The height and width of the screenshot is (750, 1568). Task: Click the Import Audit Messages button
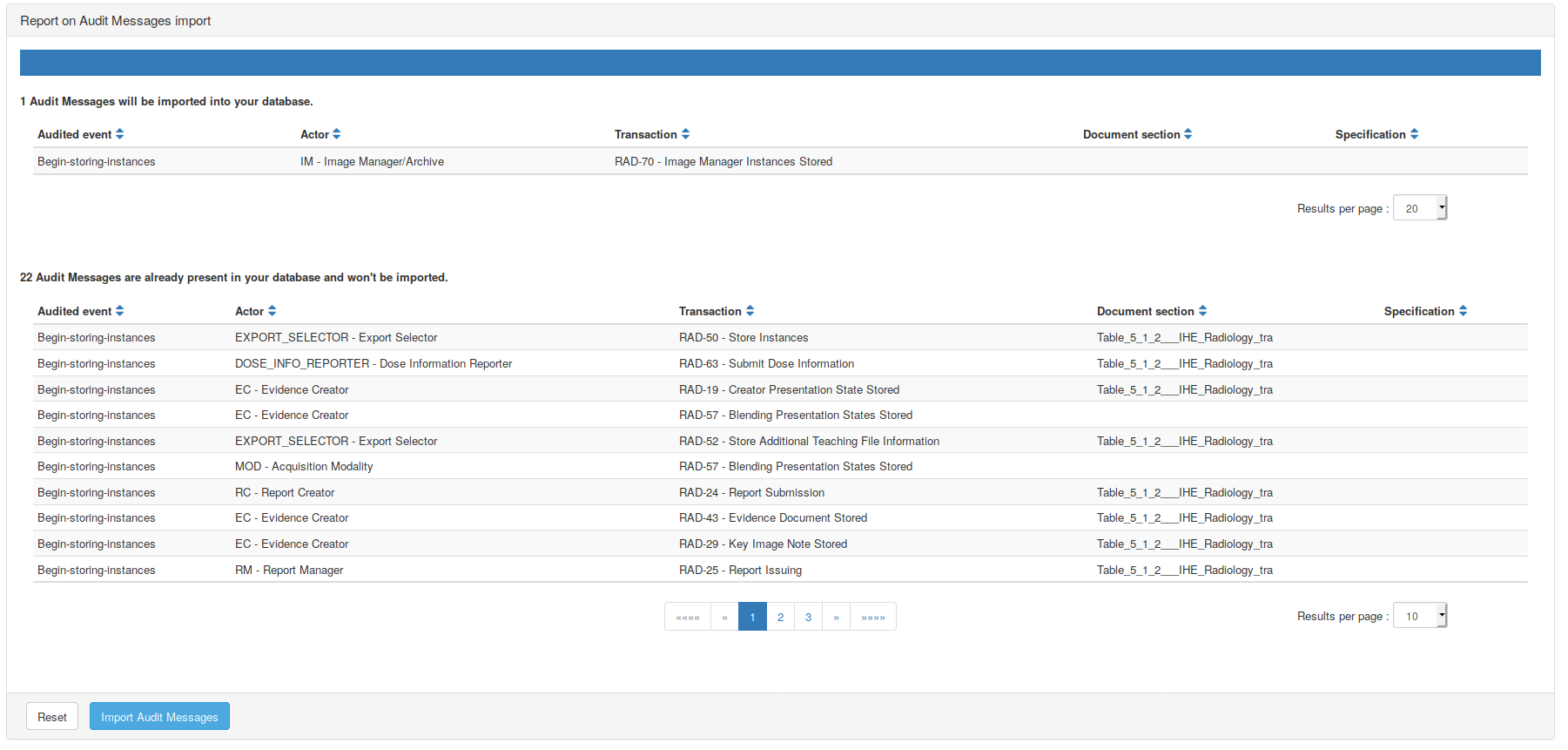coord(159,717)
